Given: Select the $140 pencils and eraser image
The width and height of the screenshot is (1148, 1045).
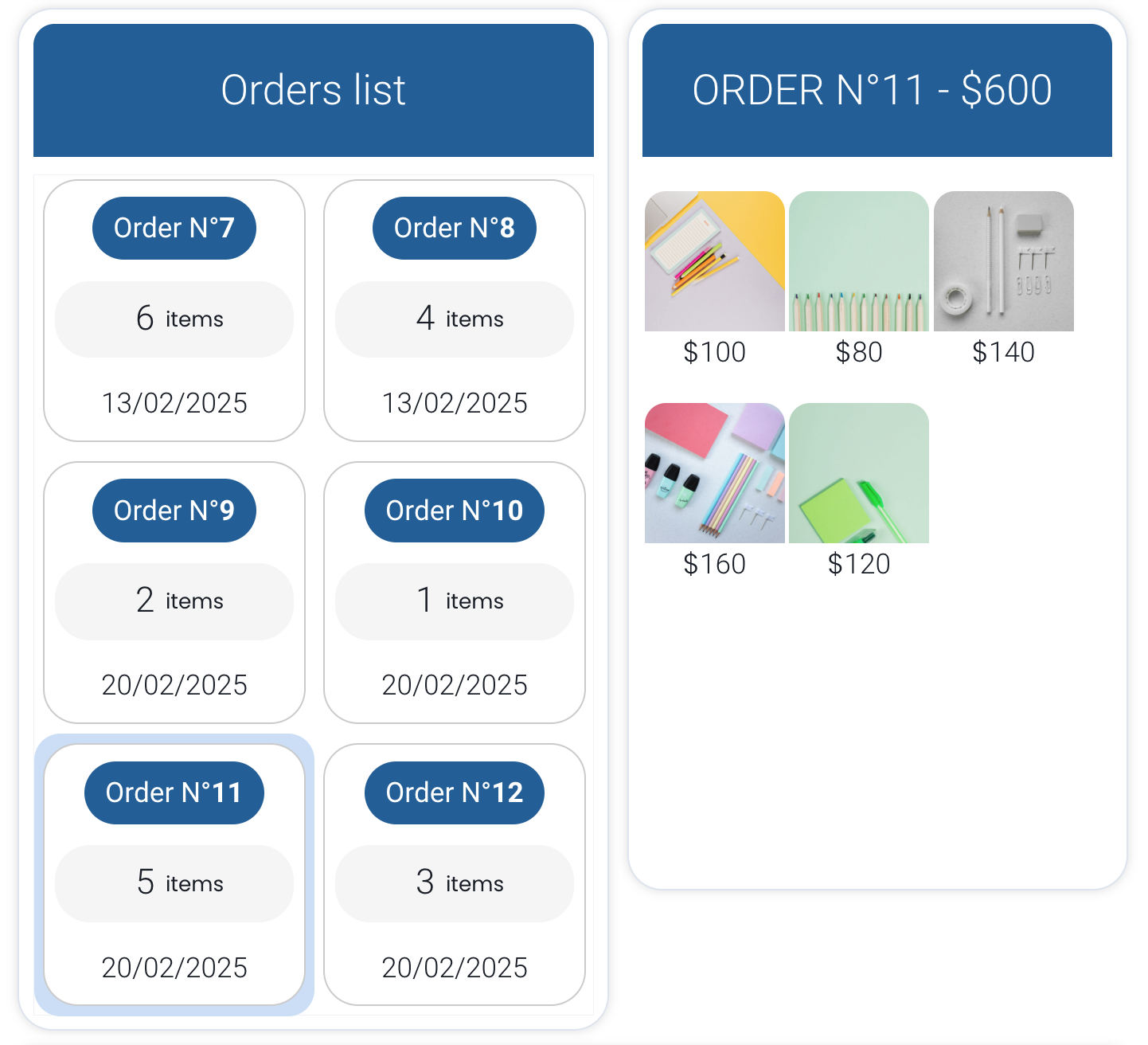Looking at the screenshot, I should 1004,261.
